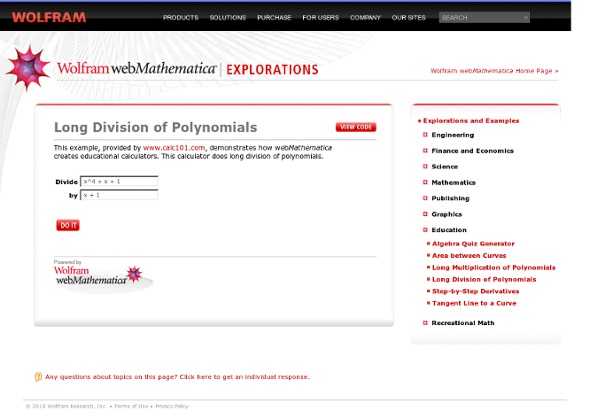Open Algebra Quiz Generator example
This screenshot has height=419, width=600.
[x=473, y=244]
